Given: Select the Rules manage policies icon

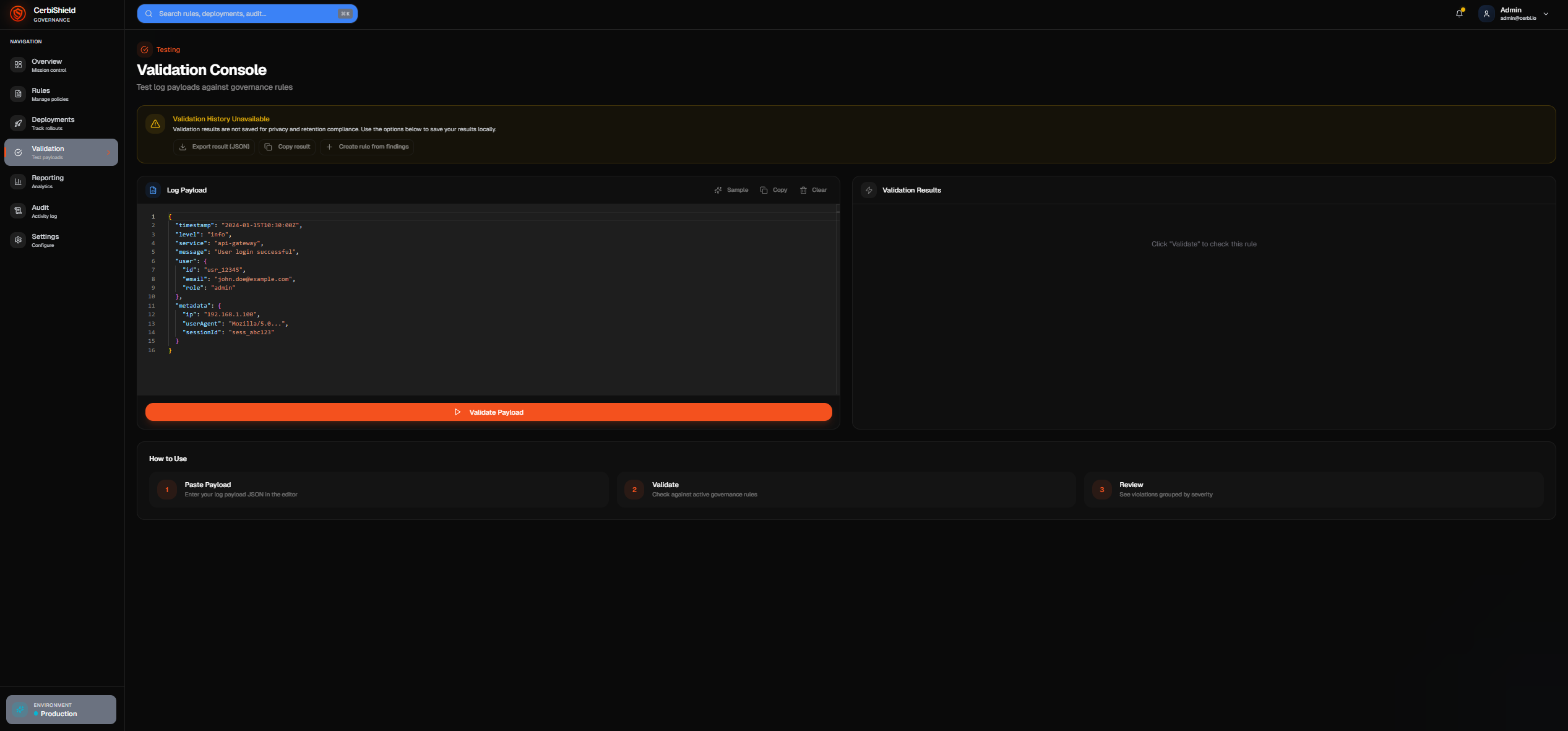Looking at the screenshot, I should pyautogui.click(x=17, y=94).
